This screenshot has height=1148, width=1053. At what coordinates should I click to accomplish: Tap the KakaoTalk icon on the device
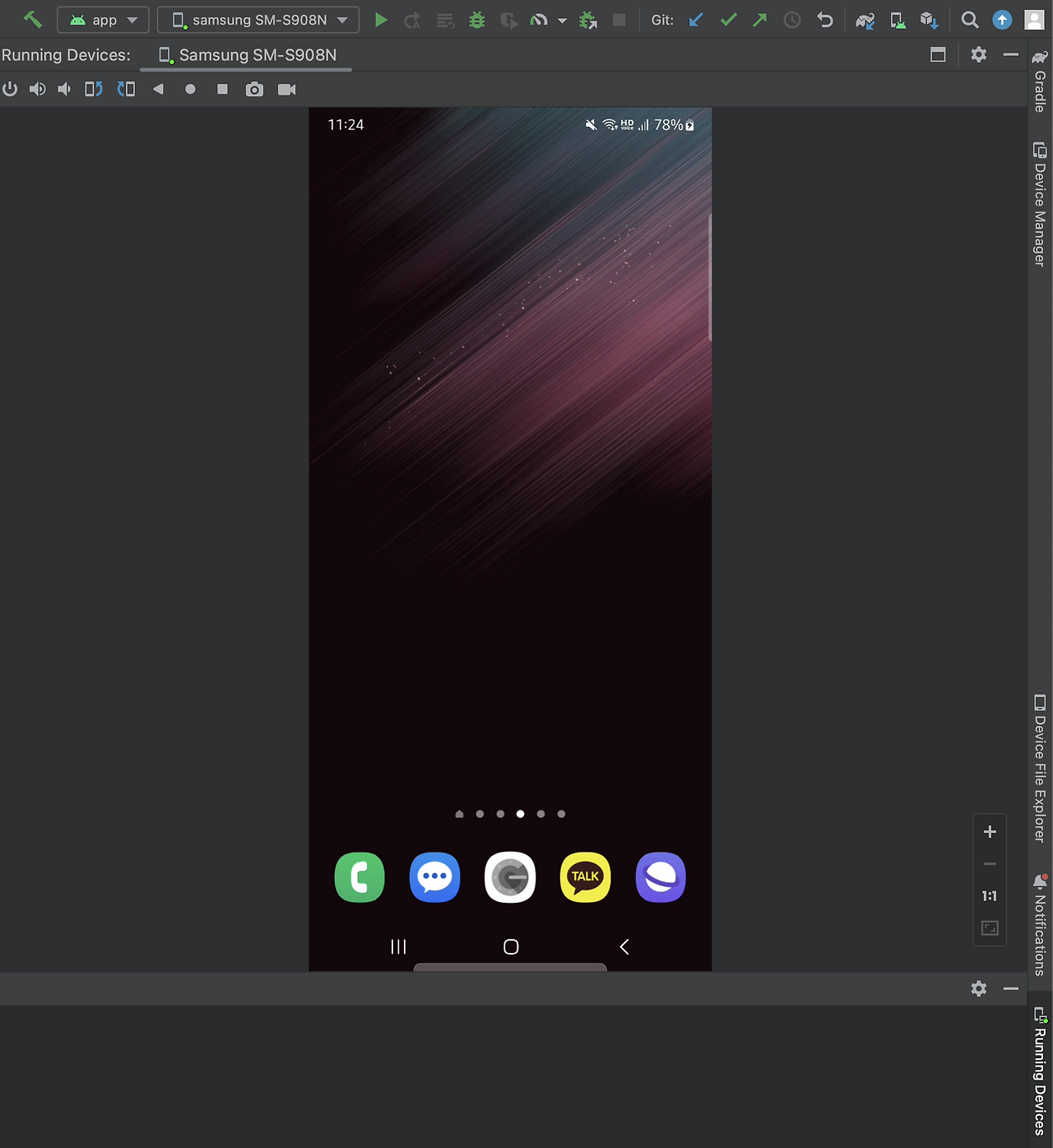pos(585,877)
